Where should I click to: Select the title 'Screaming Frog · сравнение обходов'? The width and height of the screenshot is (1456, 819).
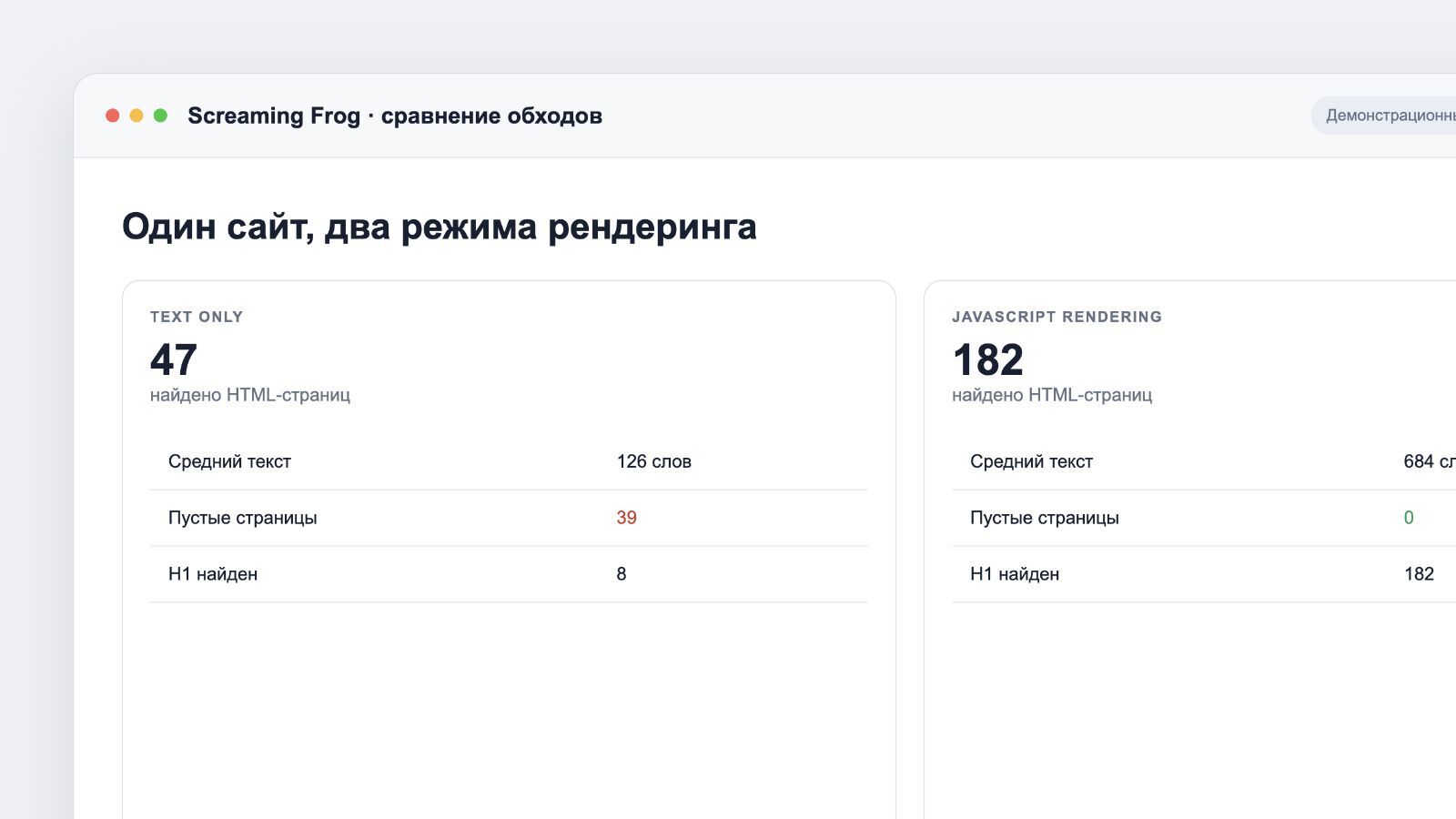(x=395, y=116)
